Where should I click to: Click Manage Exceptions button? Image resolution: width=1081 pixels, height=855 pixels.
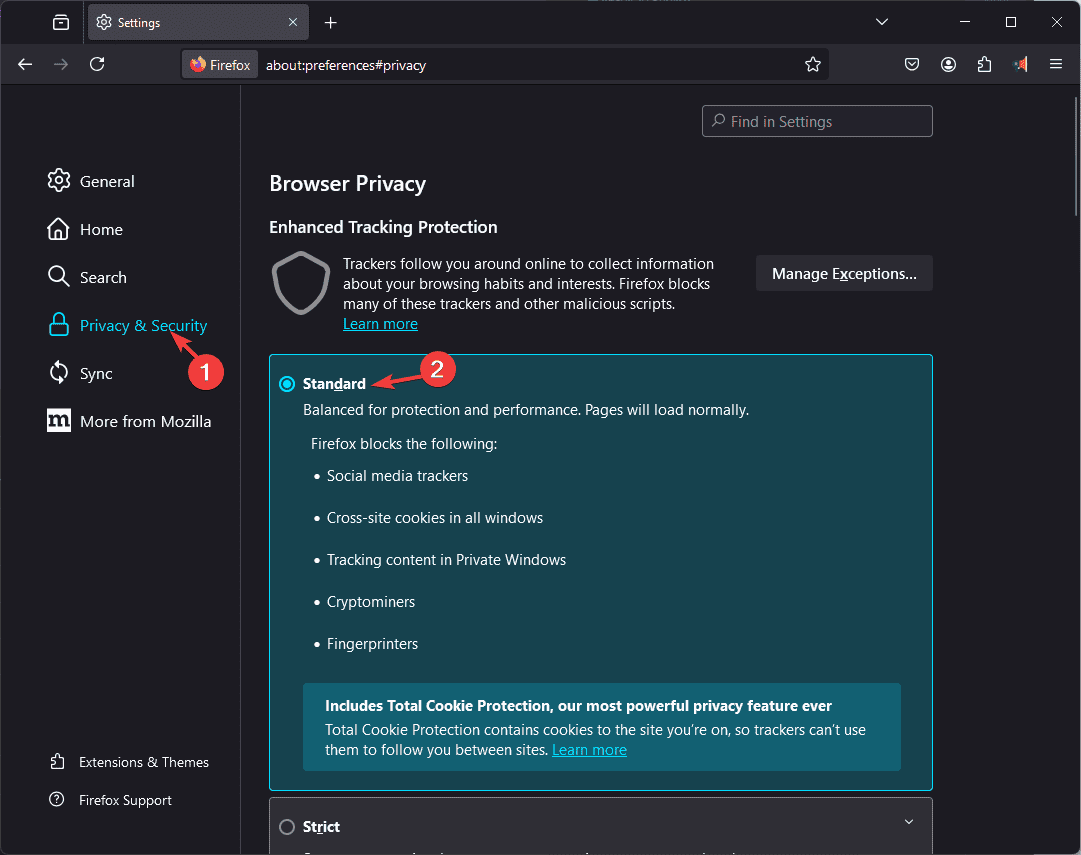pos(844,274)
